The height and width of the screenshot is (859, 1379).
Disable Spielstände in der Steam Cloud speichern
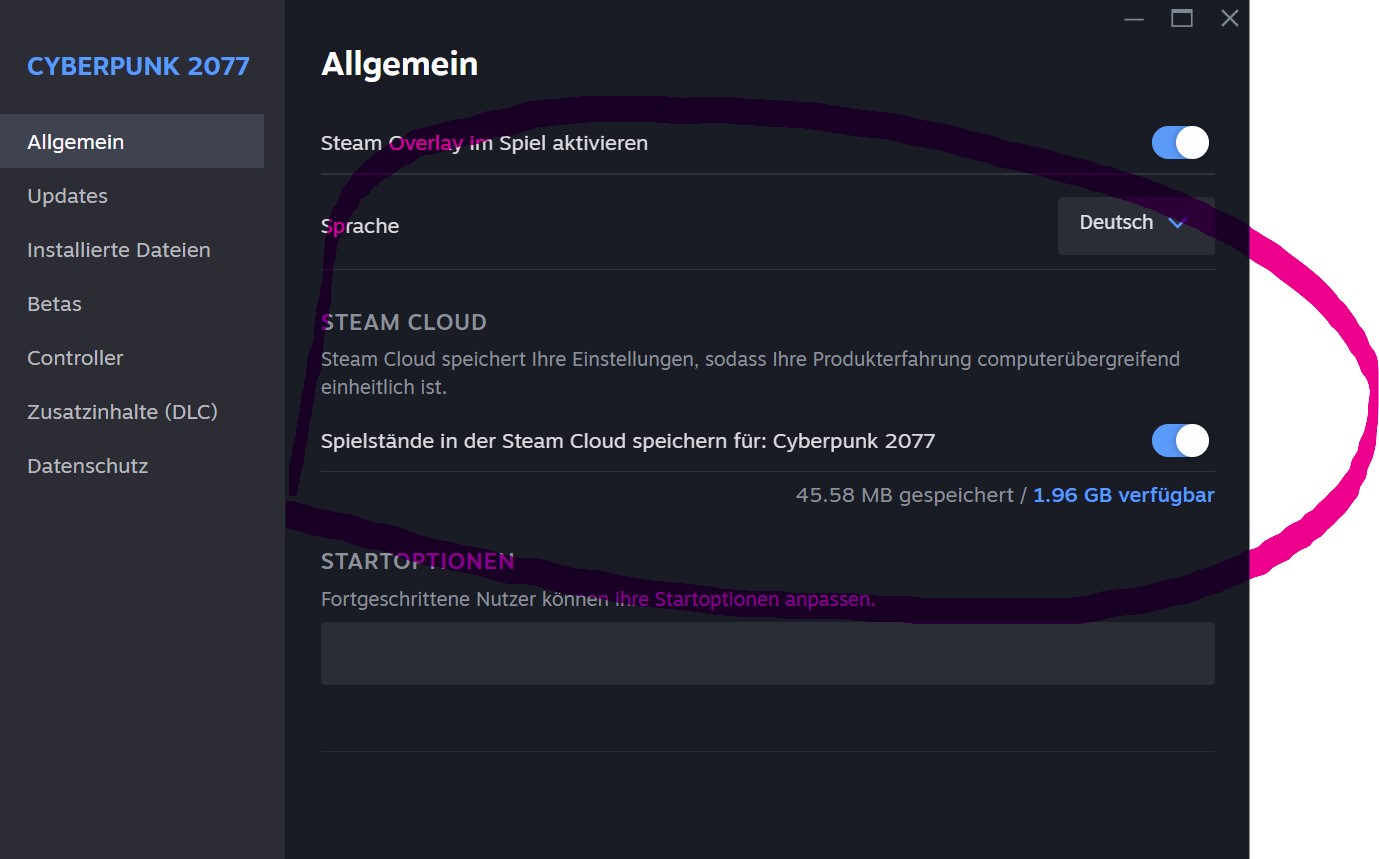pyautogui.click(x=1180, y=440)
